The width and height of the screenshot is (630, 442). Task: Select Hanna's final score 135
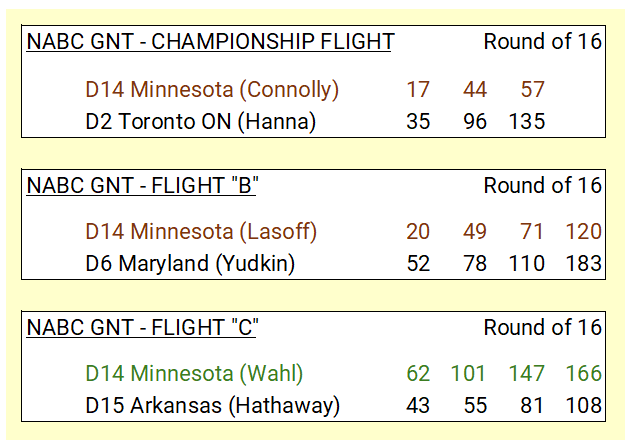(x=527, y=122)
